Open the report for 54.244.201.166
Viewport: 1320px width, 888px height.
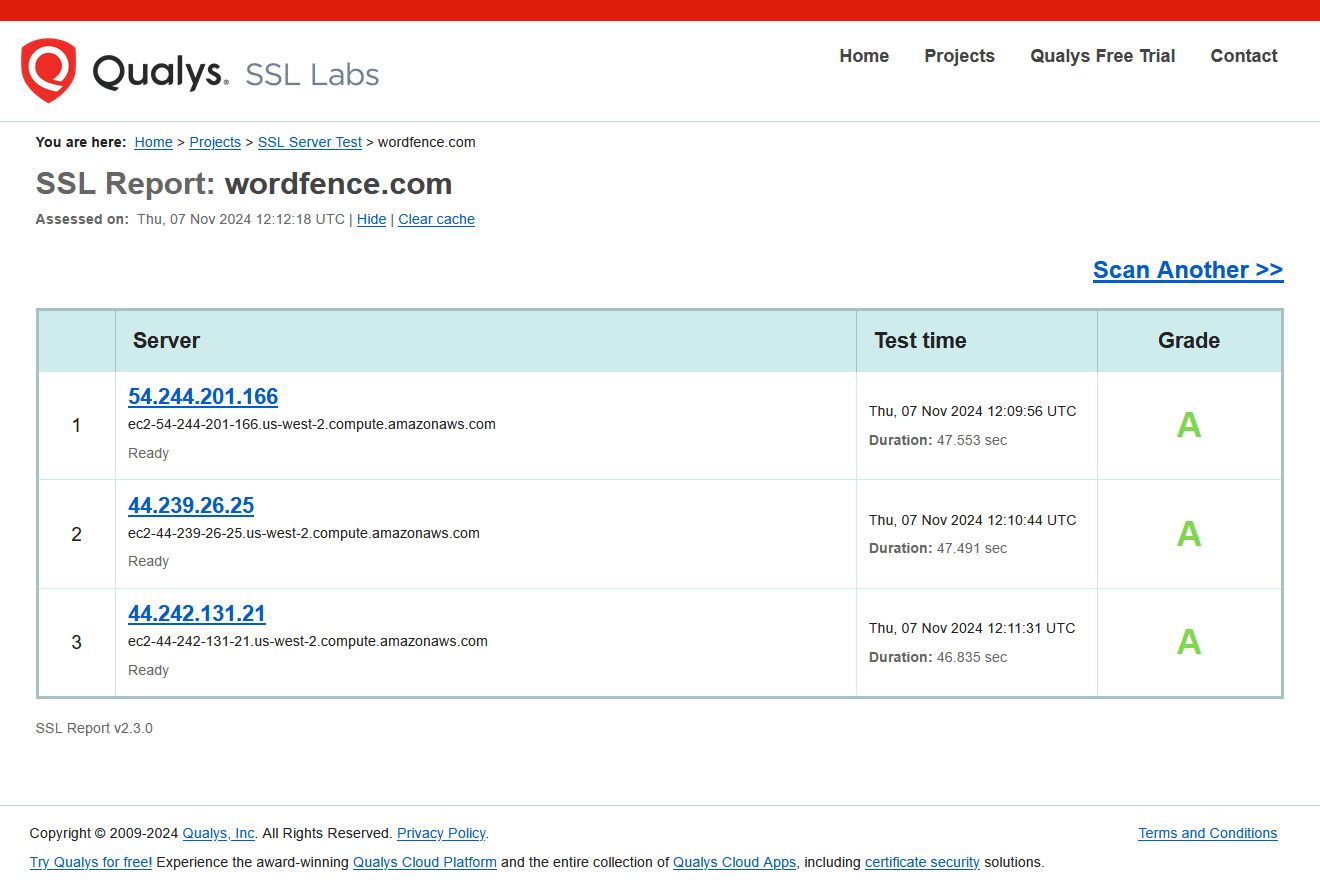pos(203,396)
